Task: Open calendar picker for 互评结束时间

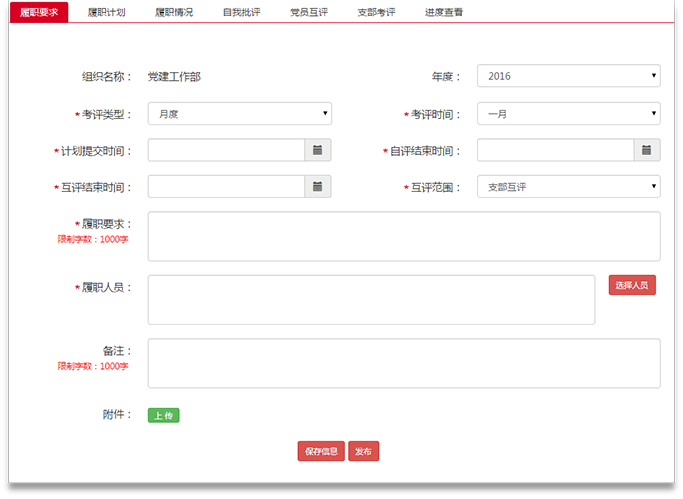Action: [318, 186]
